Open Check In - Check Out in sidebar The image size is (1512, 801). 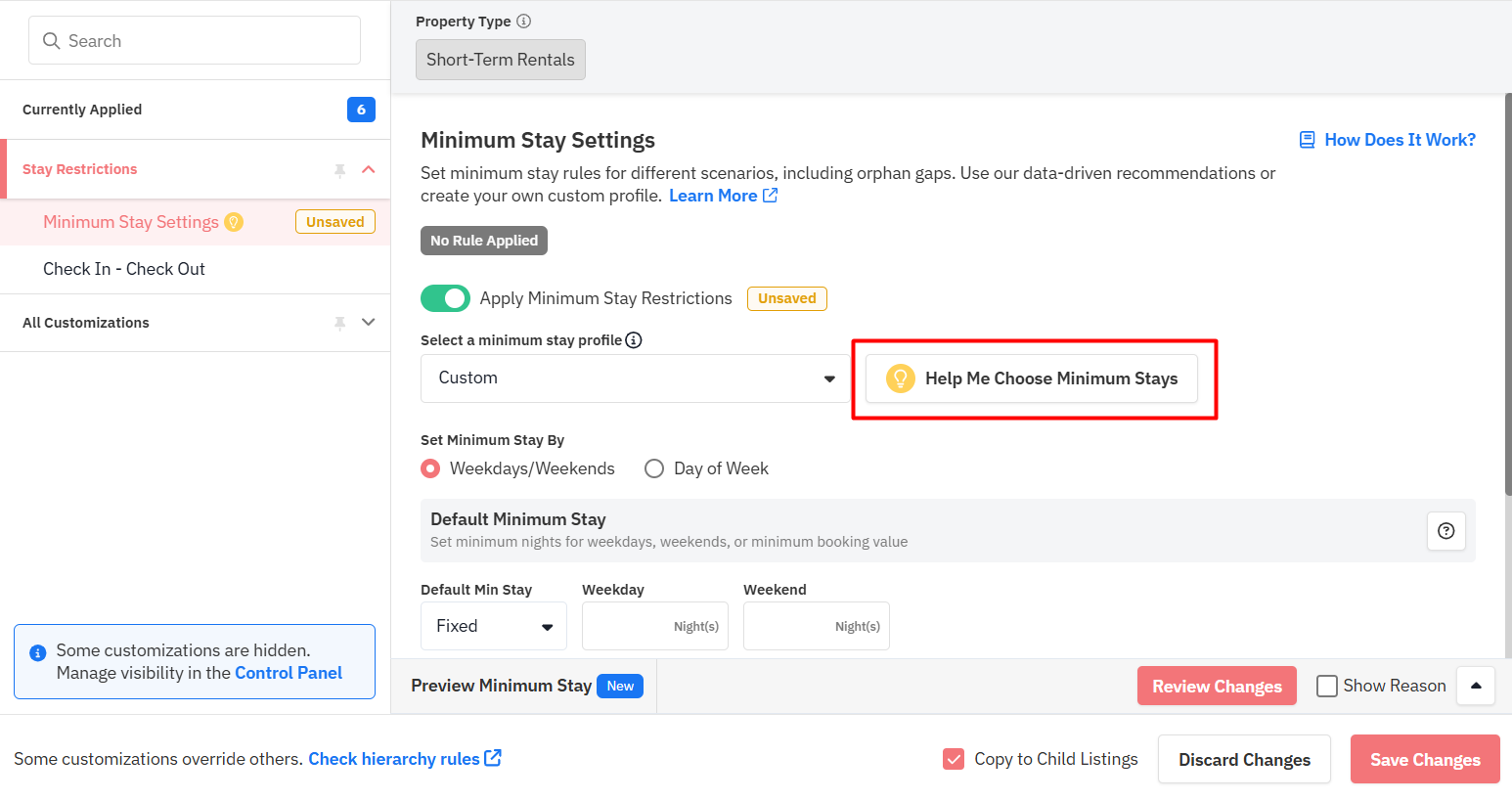[124, 269]
